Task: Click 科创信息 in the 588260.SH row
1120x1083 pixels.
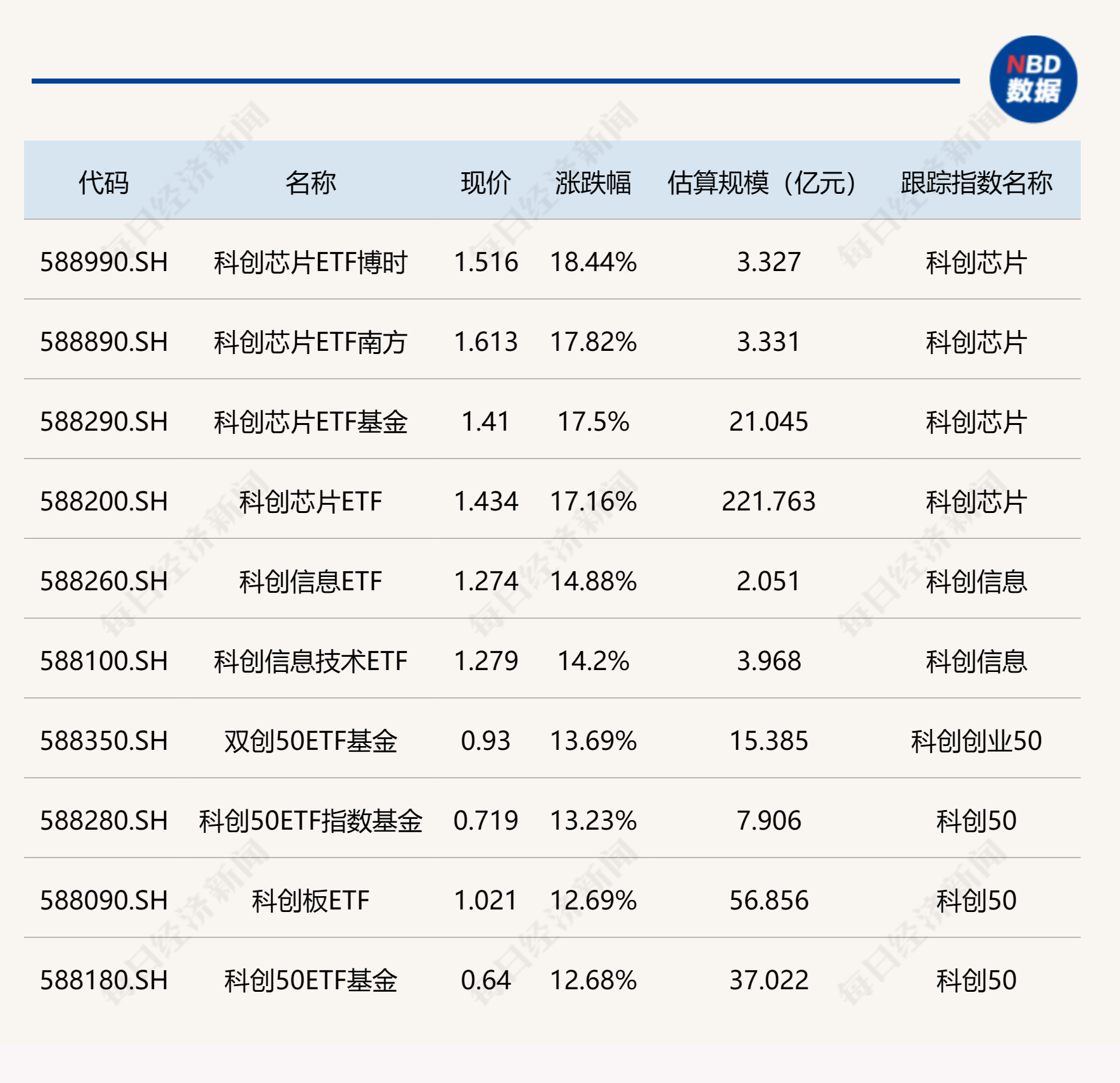Action: (976, 581)
